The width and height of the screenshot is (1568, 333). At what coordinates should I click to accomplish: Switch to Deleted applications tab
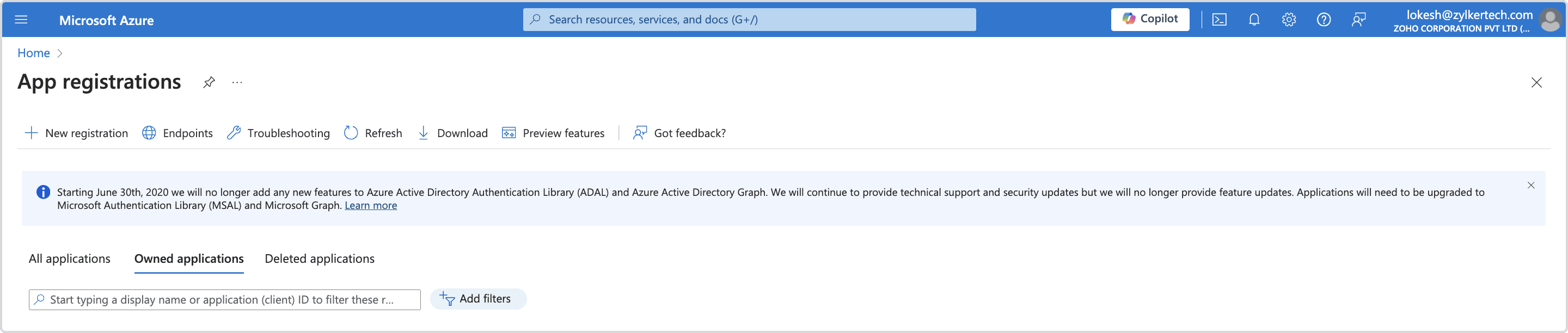pos(319,259)
